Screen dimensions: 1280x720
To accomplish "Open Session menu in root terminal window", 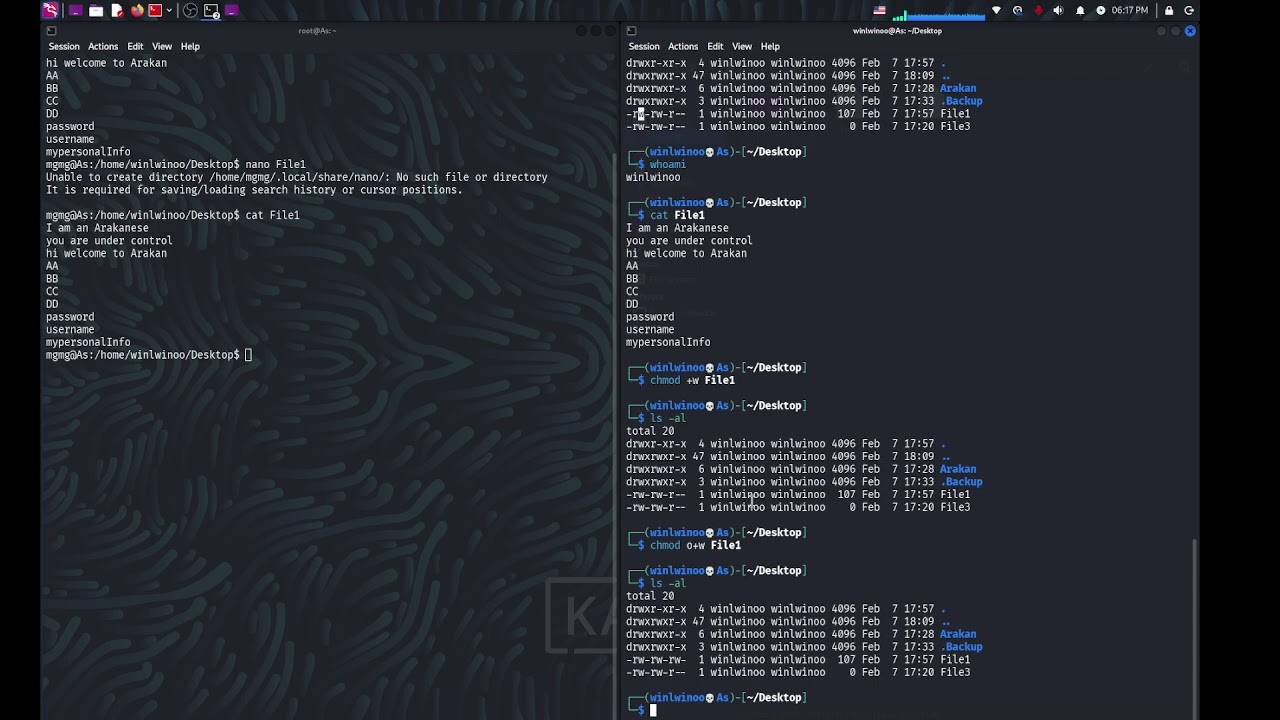I will pos(64,46).
